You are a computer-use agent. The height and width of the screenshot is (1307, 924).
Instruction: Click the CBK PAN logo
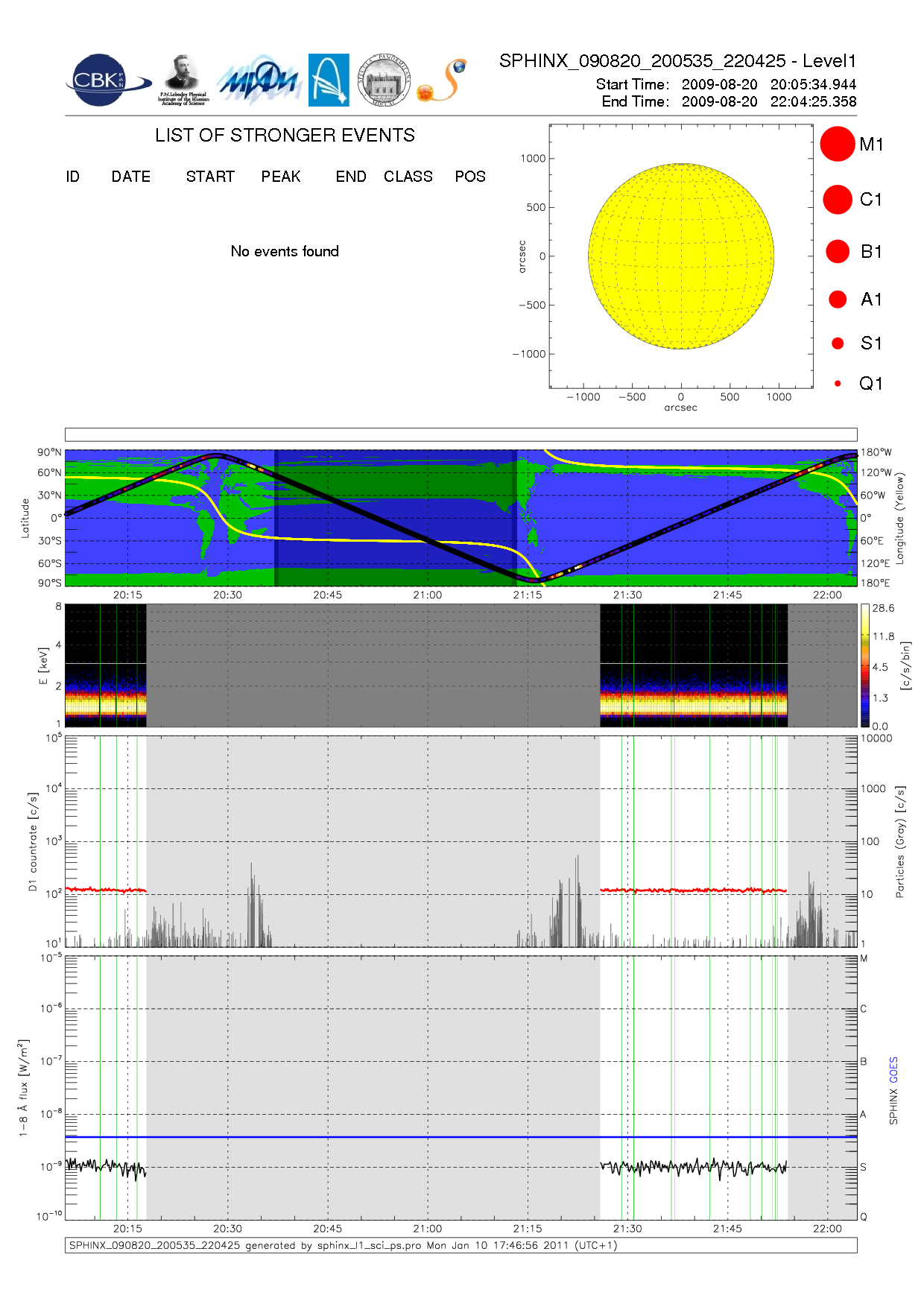(107, 80)
